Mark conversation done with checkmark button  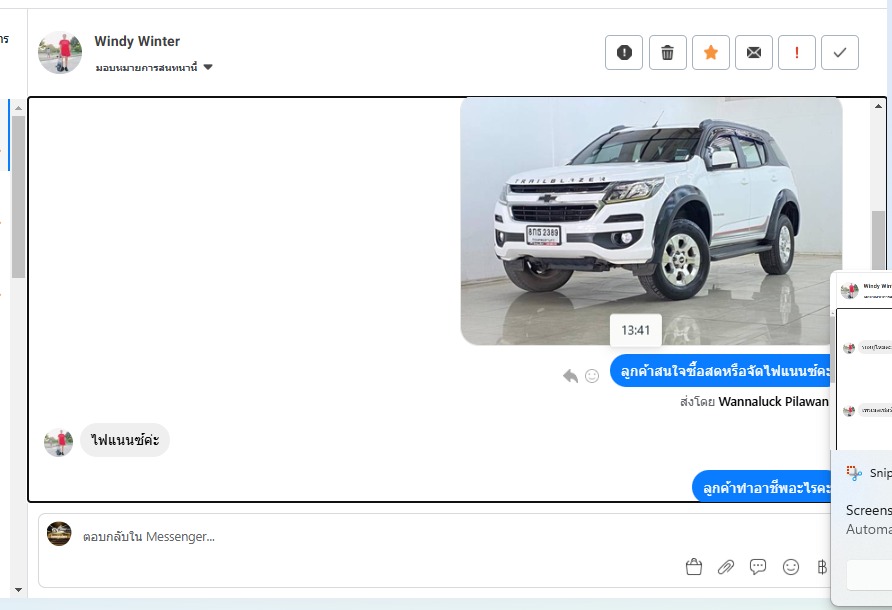tap(840, 52)
